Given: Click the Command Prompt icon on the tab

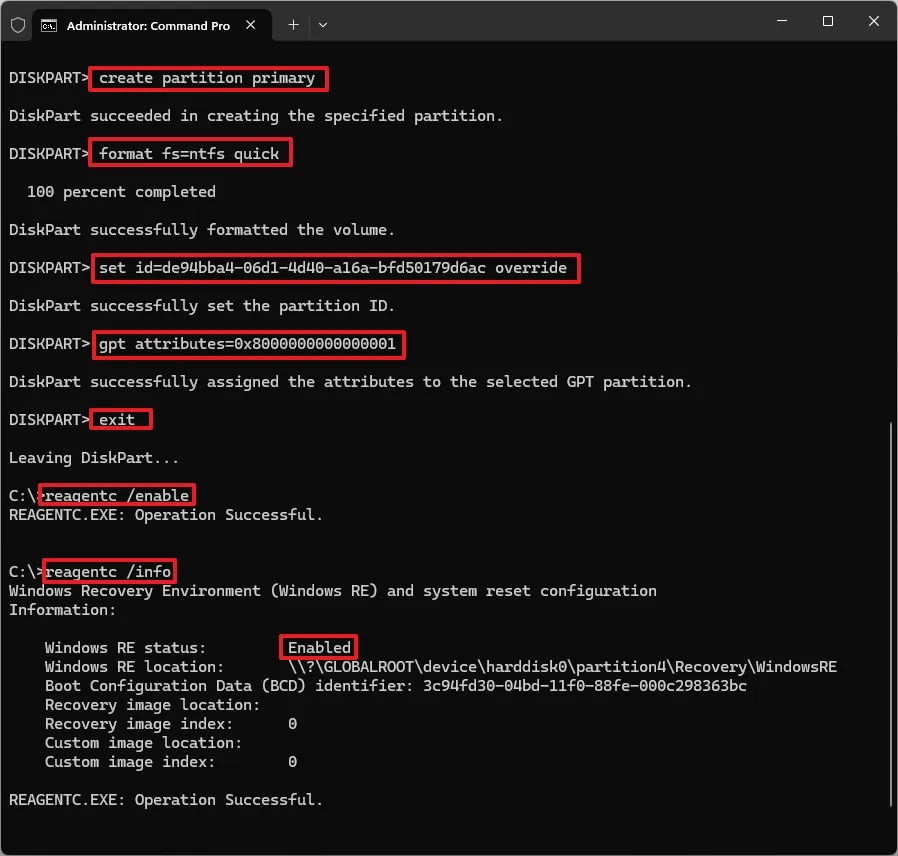Looking at the screenshot, I should tap(50, 25).
